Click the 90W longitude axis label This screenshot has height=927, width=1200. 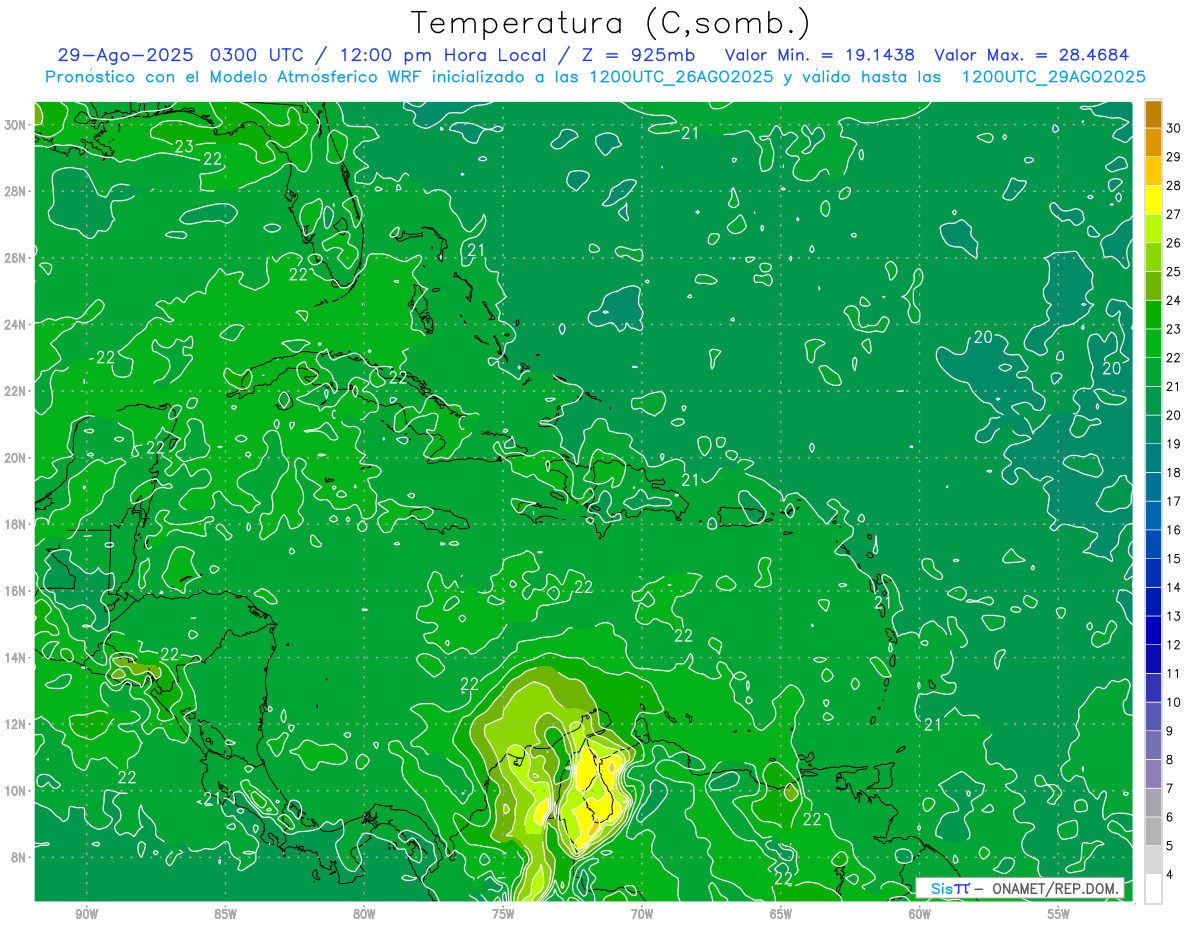87,914
